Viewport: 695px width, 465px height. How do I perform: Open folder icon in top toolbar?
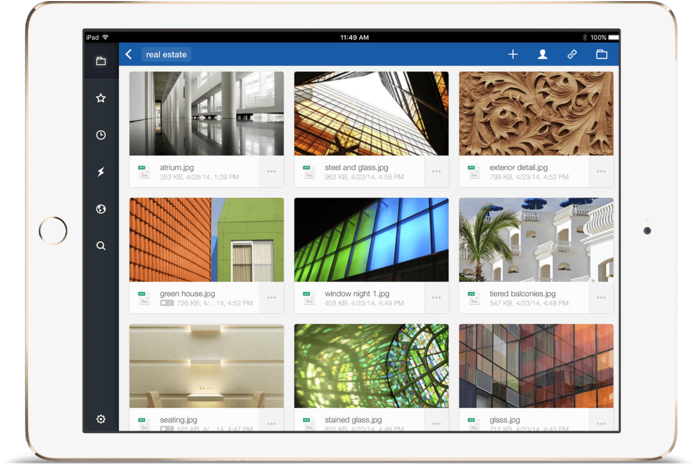pos(602,55)
